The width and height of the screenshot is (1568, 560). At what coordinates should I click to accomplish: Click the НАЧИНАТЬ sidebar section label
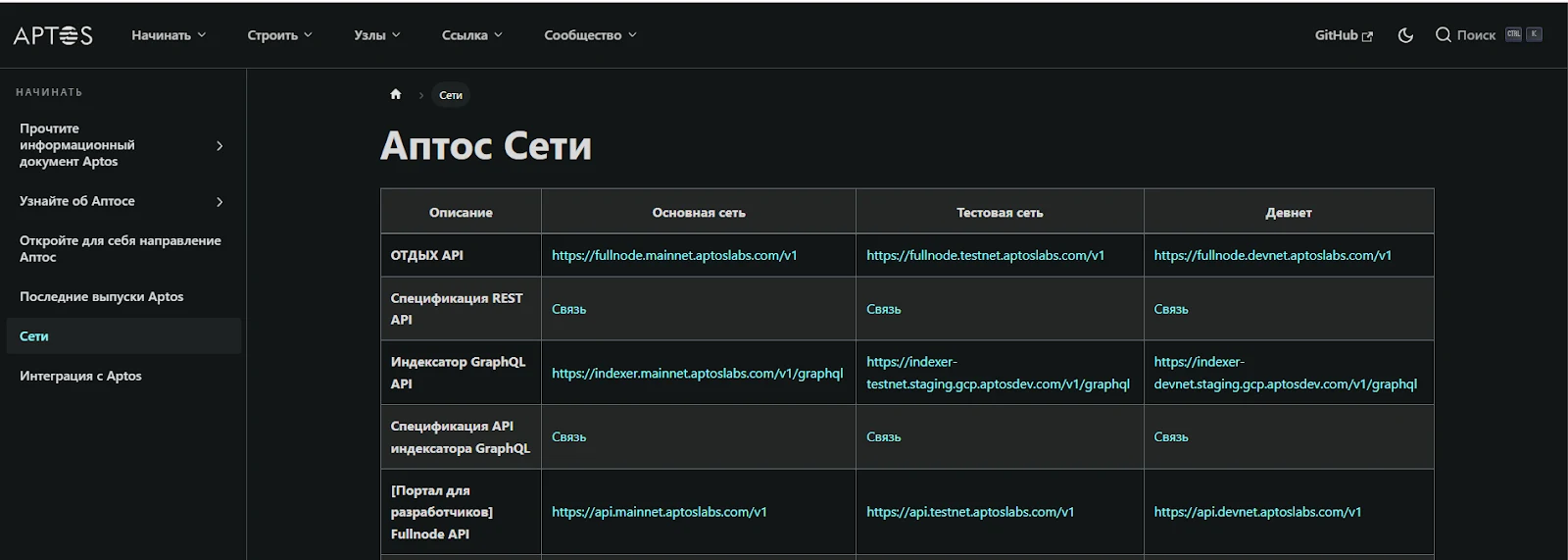coord(49,92)
